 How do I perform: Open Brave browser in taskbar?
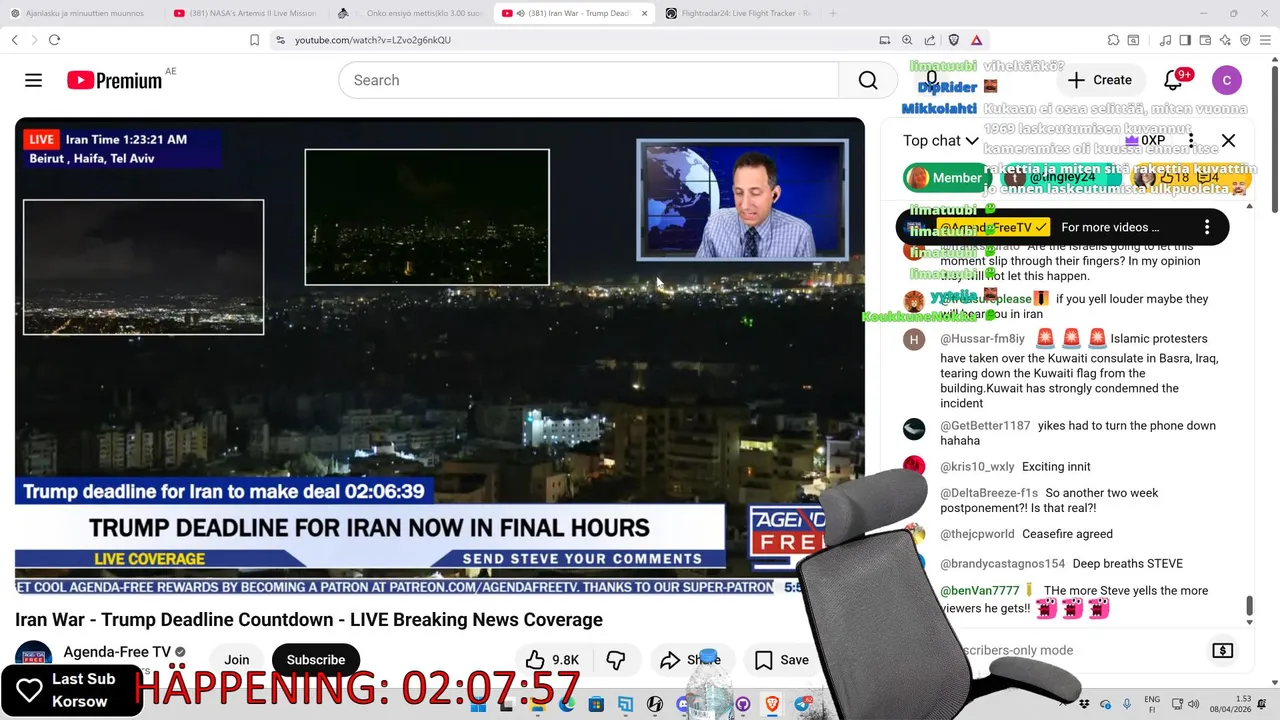tap(771, 705)
